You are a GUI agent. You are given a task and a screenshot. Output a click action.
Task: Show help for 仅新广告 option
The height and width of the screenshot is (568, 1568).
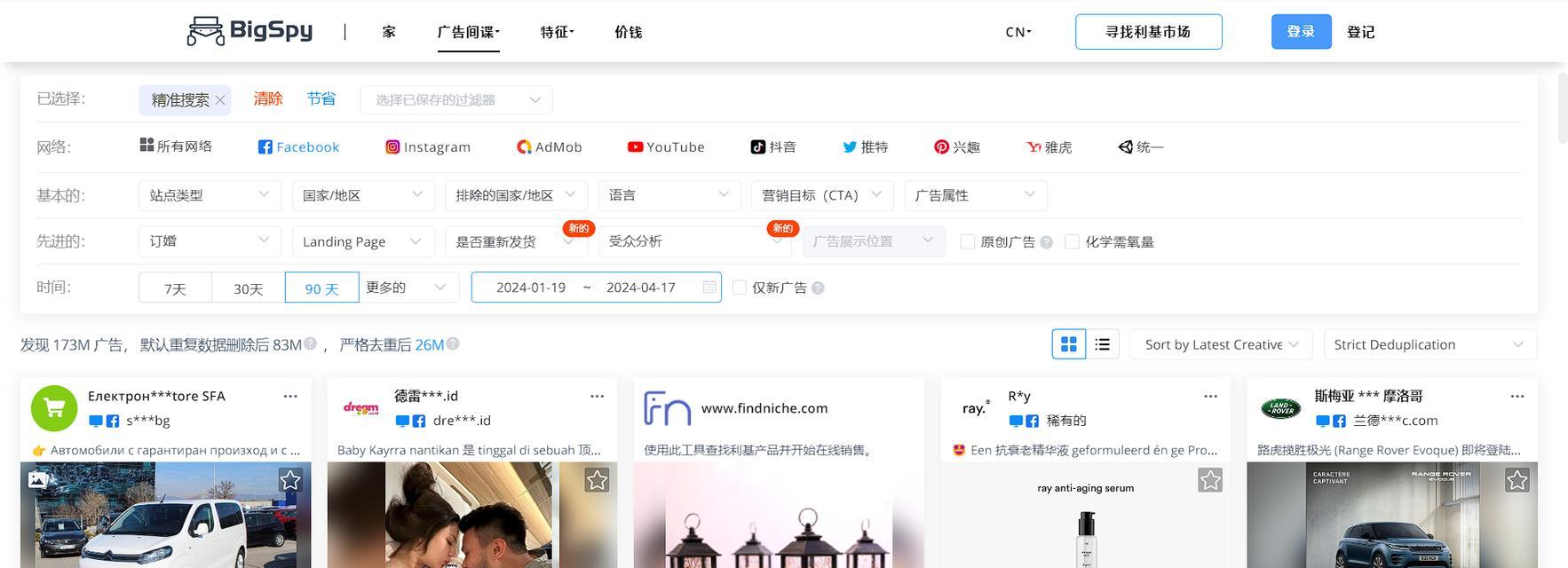818,288
